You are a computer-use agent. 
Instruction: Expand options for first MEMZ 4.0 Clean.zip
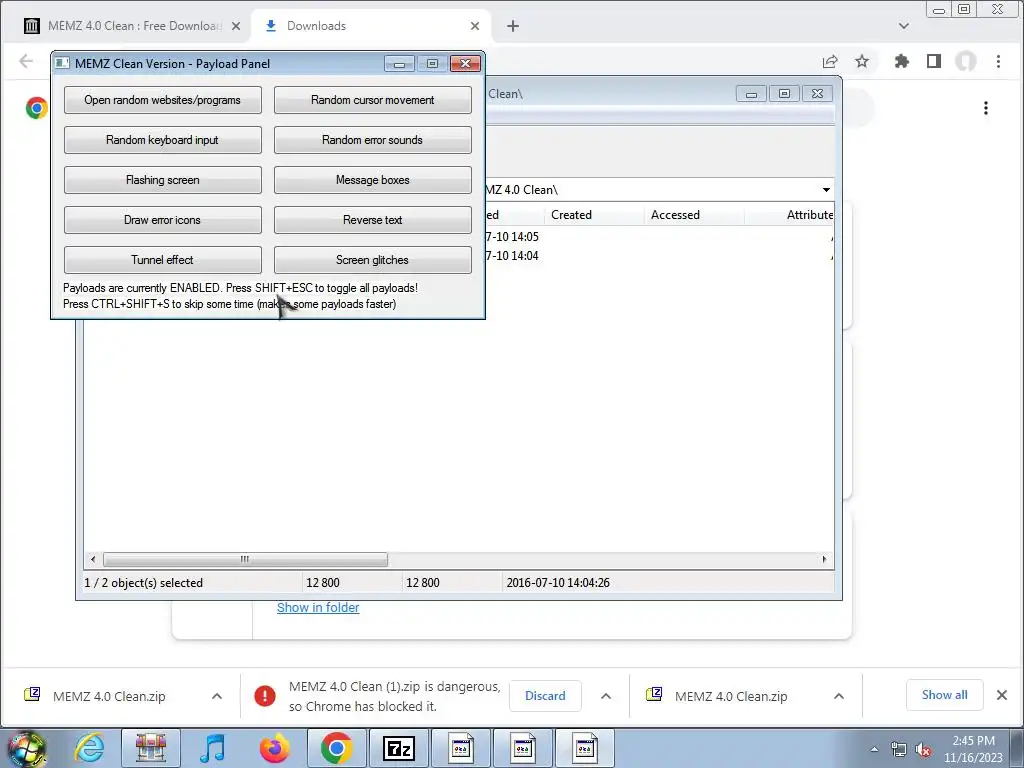(217, 696)
